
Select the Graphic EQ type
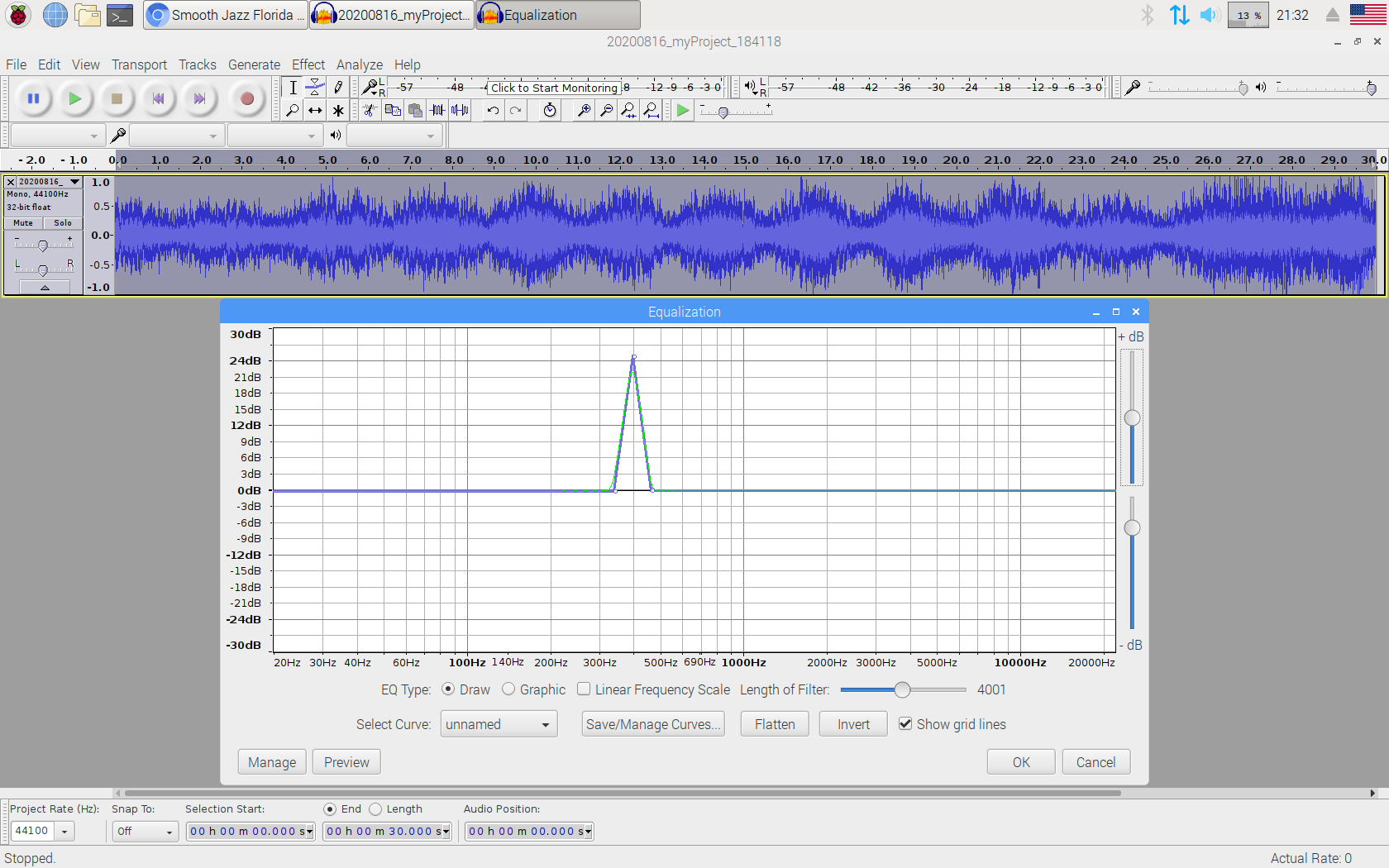(x=508, y=689)
